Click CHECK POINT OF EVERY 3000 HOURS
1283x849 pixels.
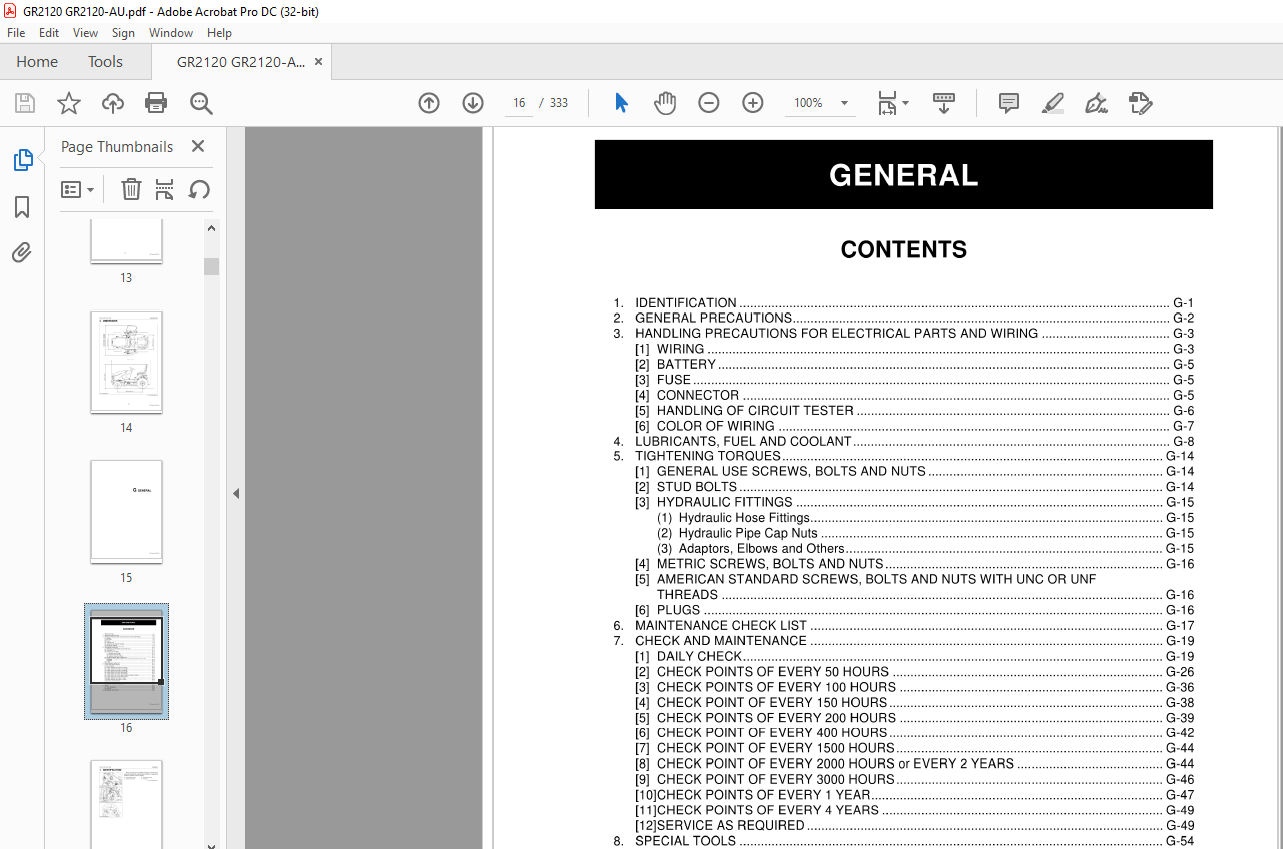coord(914,779)
